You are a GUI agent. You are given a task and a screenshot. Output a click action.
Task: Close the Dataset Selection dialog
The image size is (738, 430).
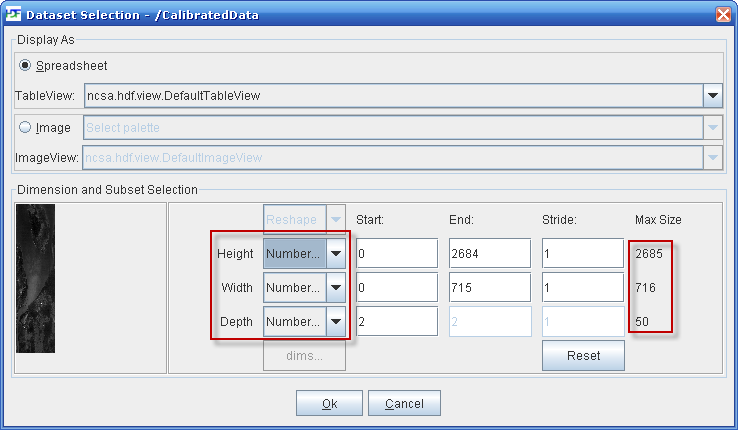click(x=723, y=14)
